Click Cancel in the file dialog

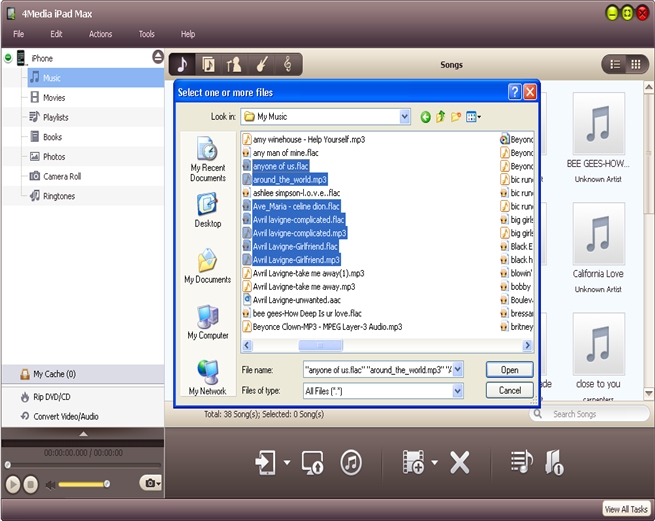510,390
